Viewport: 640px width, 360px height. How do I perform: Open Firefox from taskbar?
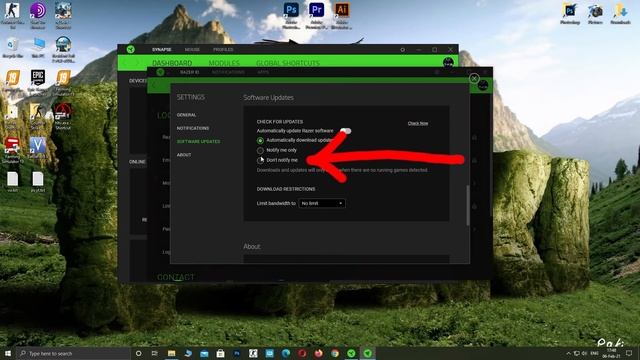pos(318,353)
